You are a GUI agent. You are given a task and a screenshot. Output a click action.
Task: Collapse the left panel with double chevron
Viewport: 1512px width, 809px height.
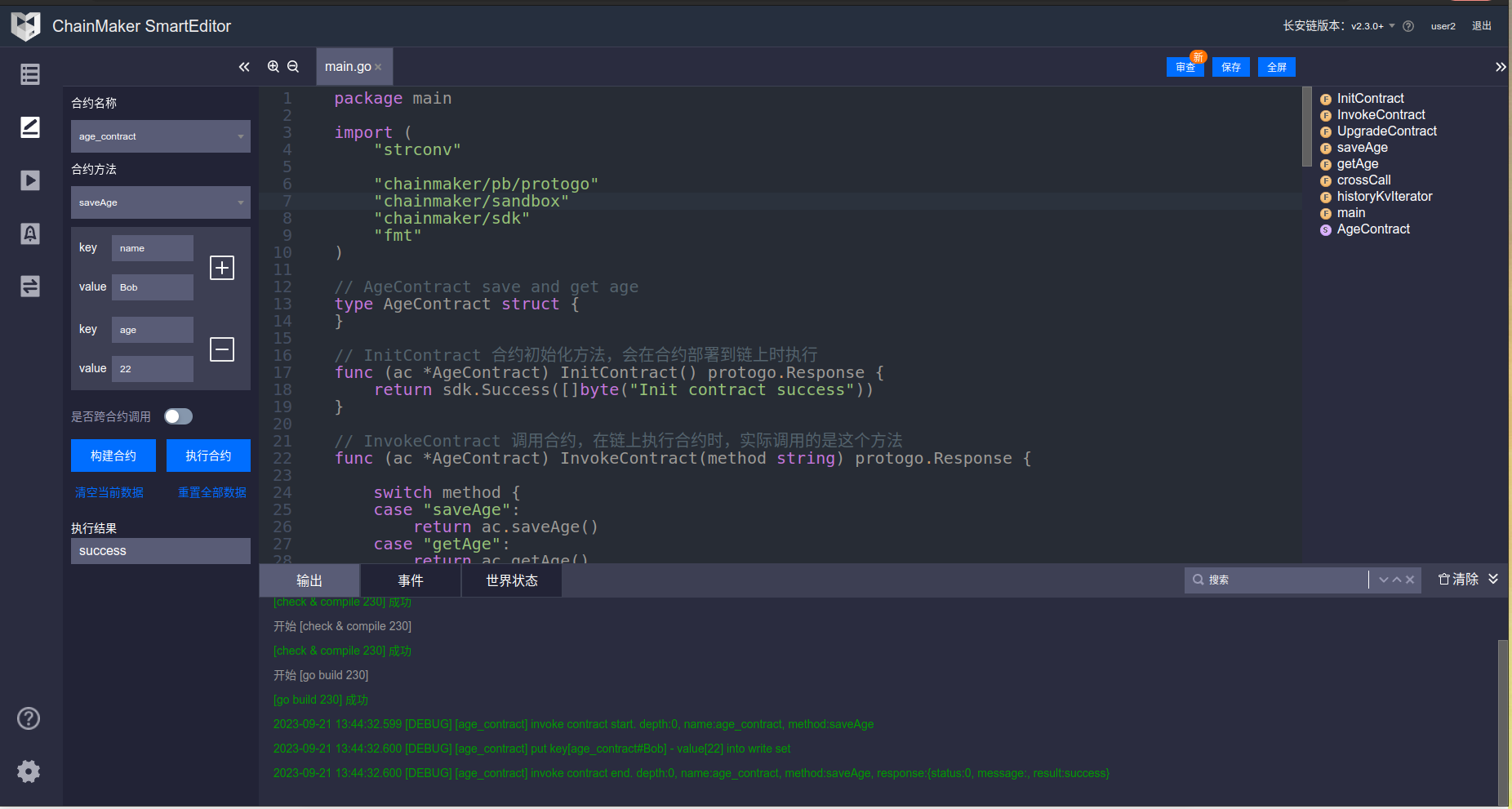tap(243, 67)
